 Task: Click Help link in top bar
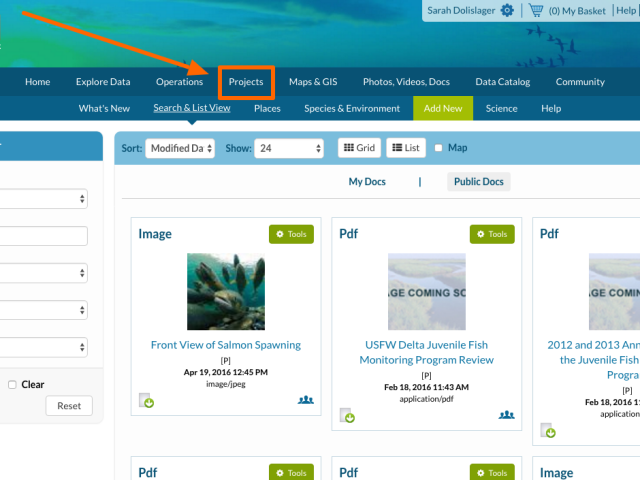(x=626, y=11)
